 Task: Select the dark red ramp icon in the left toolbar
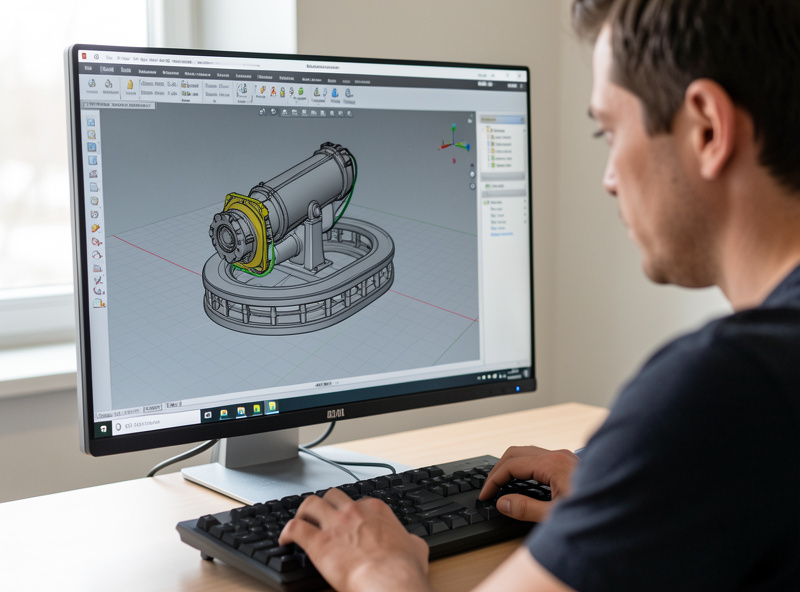coord(93,174)
